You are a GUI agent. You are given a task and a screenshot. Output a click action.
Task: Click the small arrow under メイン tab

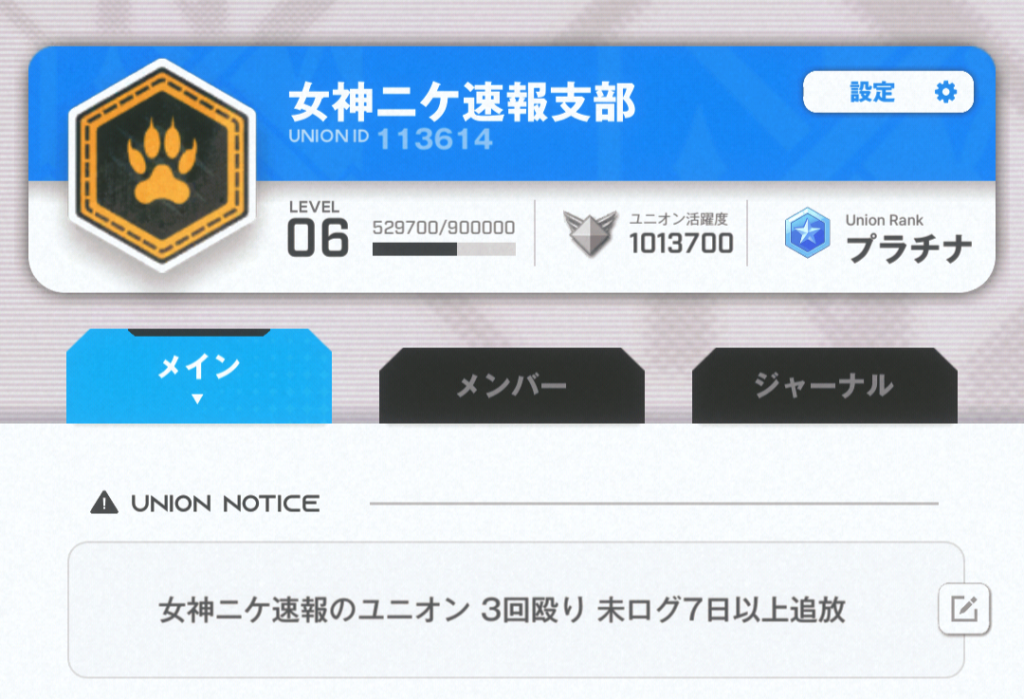click(x=197, y=398)
